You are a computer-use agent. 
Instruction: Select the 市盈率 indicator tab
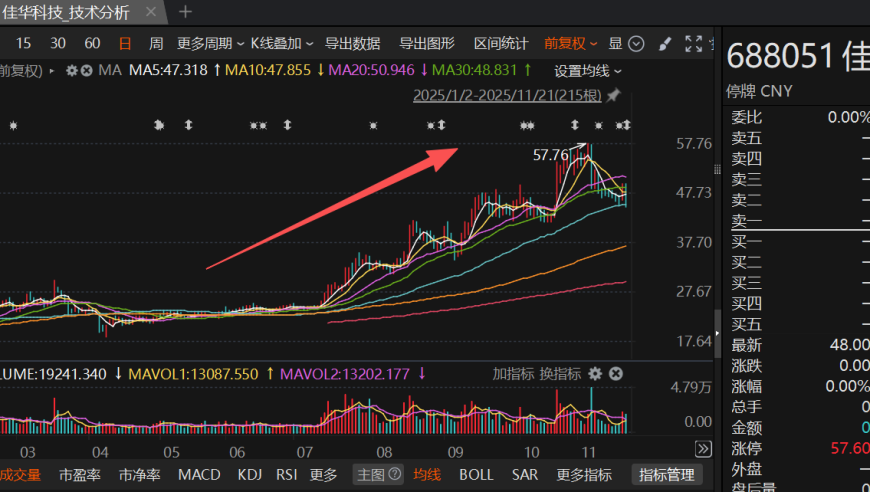[x=80, y=475]
